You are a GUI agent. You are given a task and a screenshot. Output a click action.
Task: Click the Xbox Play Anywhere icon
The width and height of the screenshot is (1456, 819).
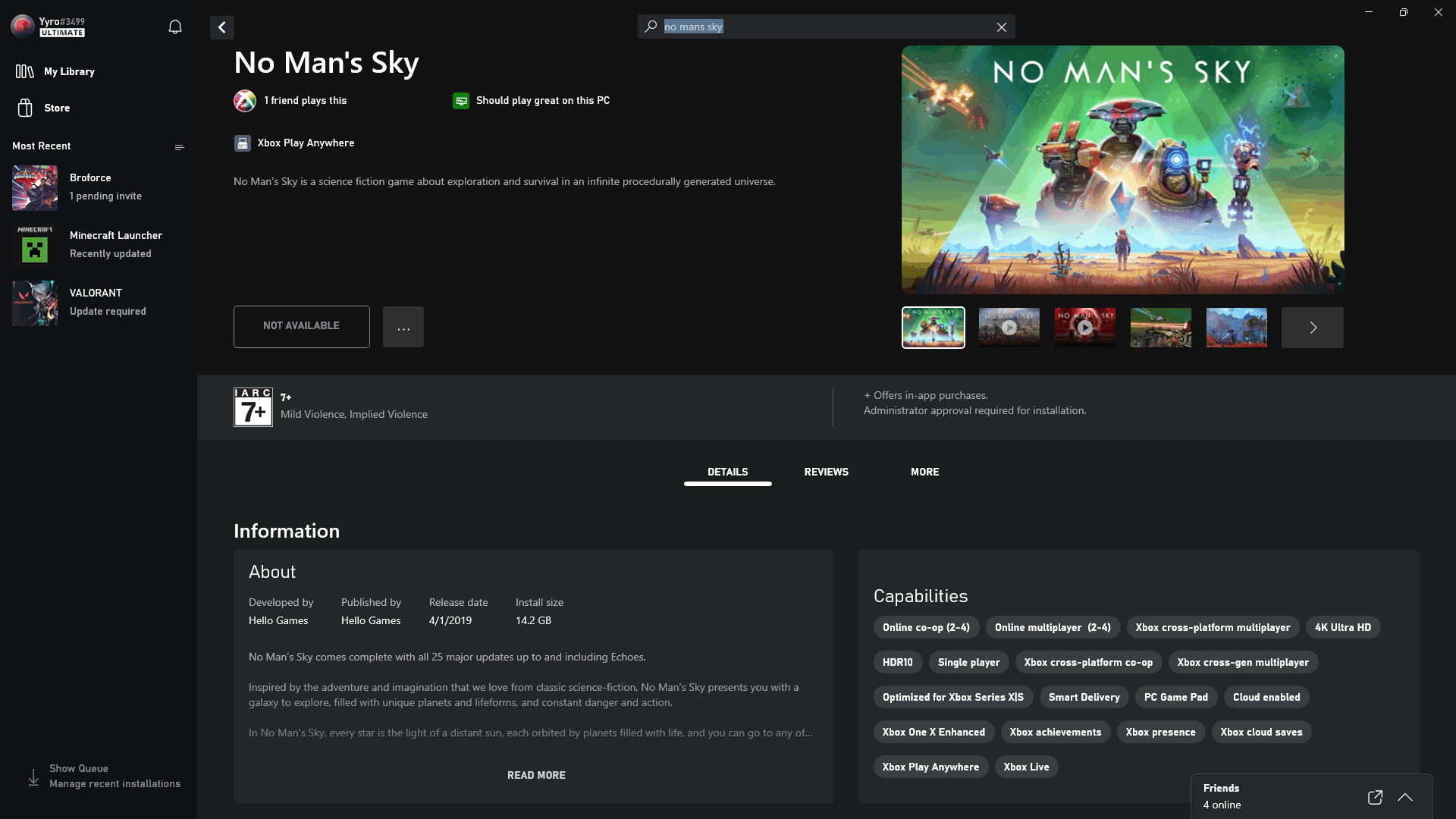(x=242, y=143)
